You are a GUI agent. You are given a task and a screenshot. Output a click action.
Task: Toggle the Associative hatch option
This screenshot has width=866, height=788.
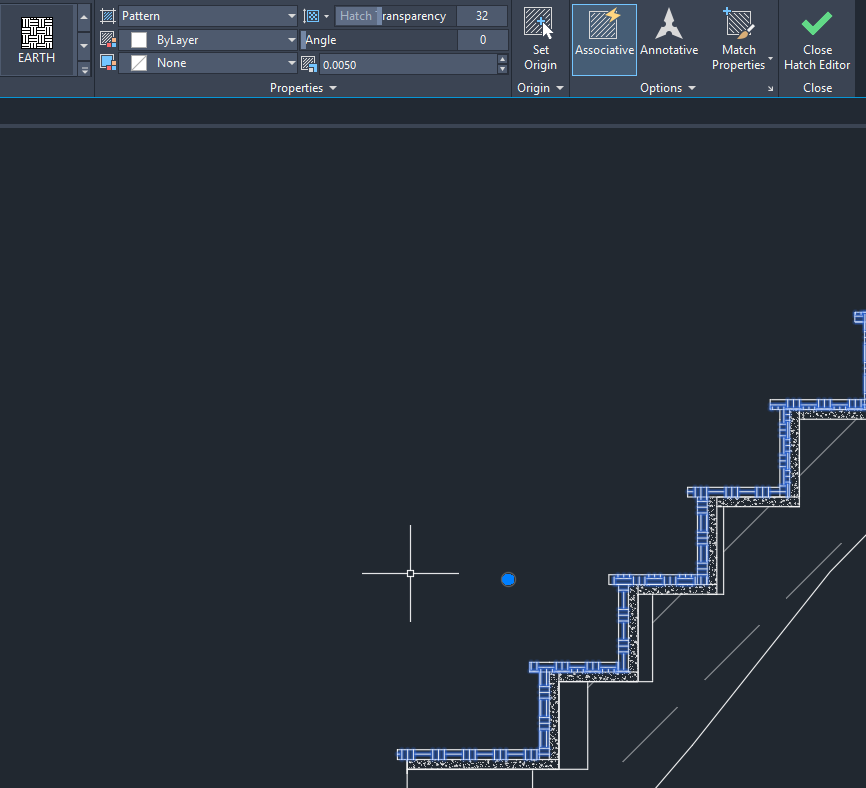click(x=604, y=39)
